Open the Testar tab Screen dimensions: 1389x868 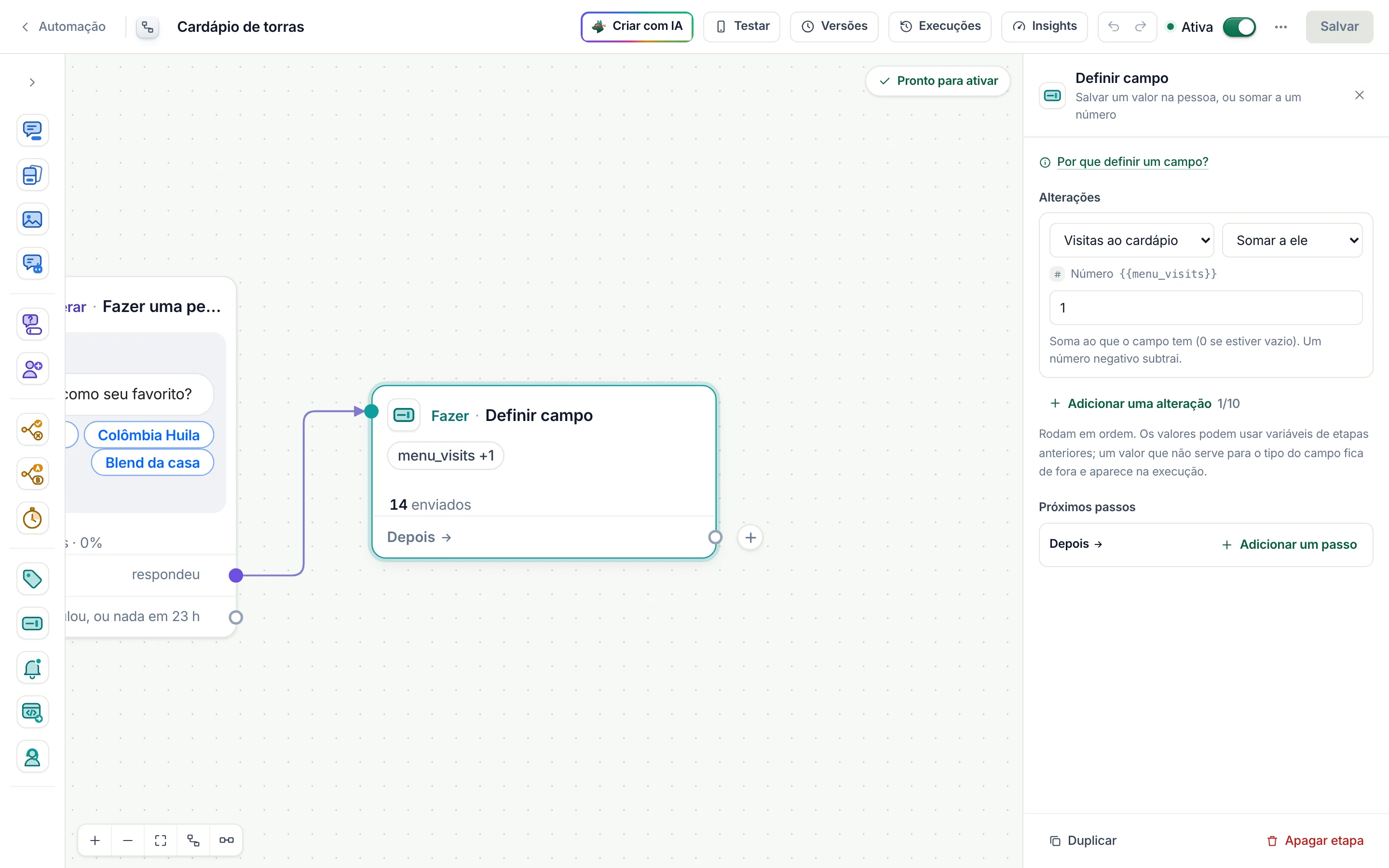coord(742,27)
